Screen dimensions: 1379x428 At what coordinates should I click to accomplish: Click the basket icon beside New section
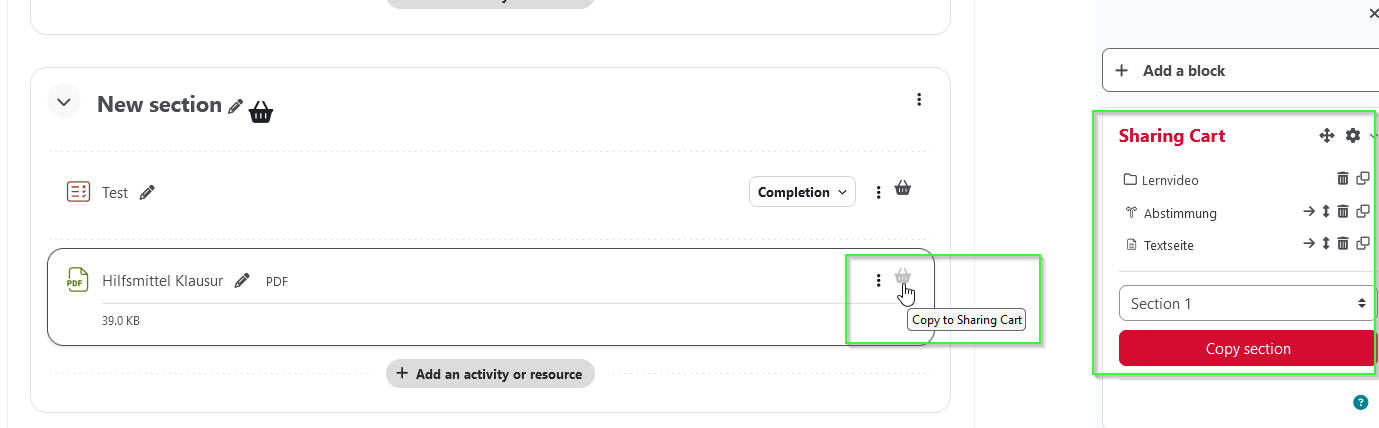tap(261, 111)
